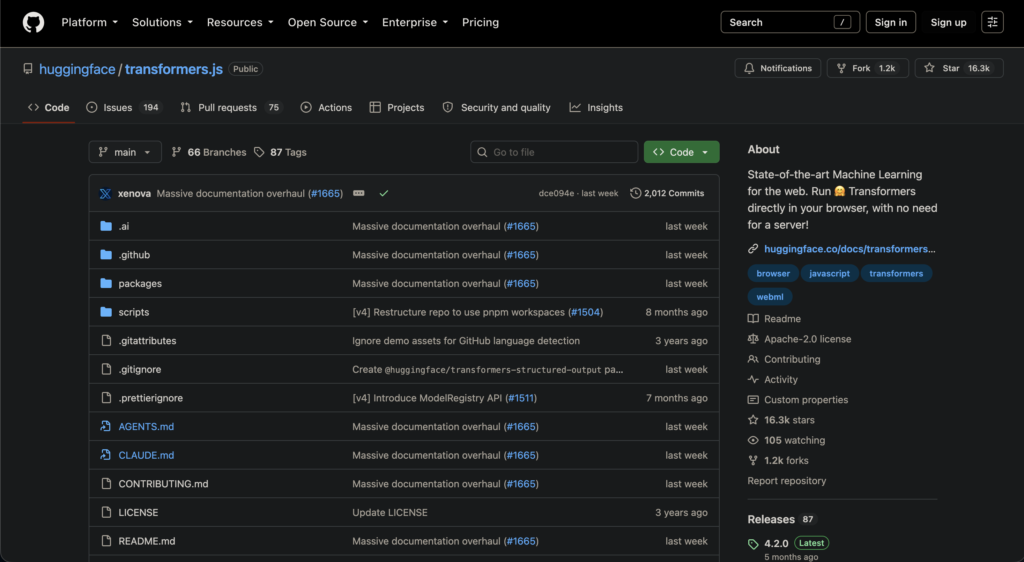Click the CLAUDE.md symlink file icon
Image resolution: width=1024 pixels, height=562 pixels.
pos(106,455)
